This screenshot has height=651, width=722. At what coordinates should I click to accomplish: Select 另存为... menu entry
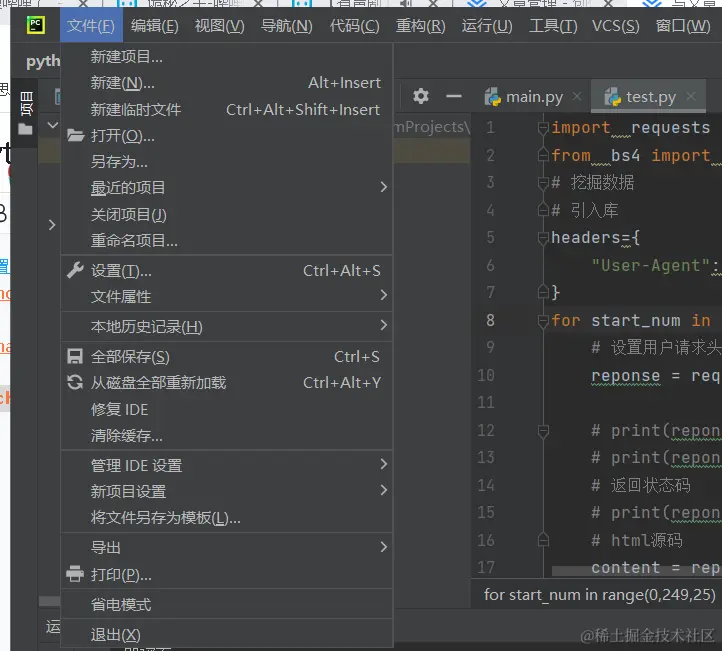[227, 162]
